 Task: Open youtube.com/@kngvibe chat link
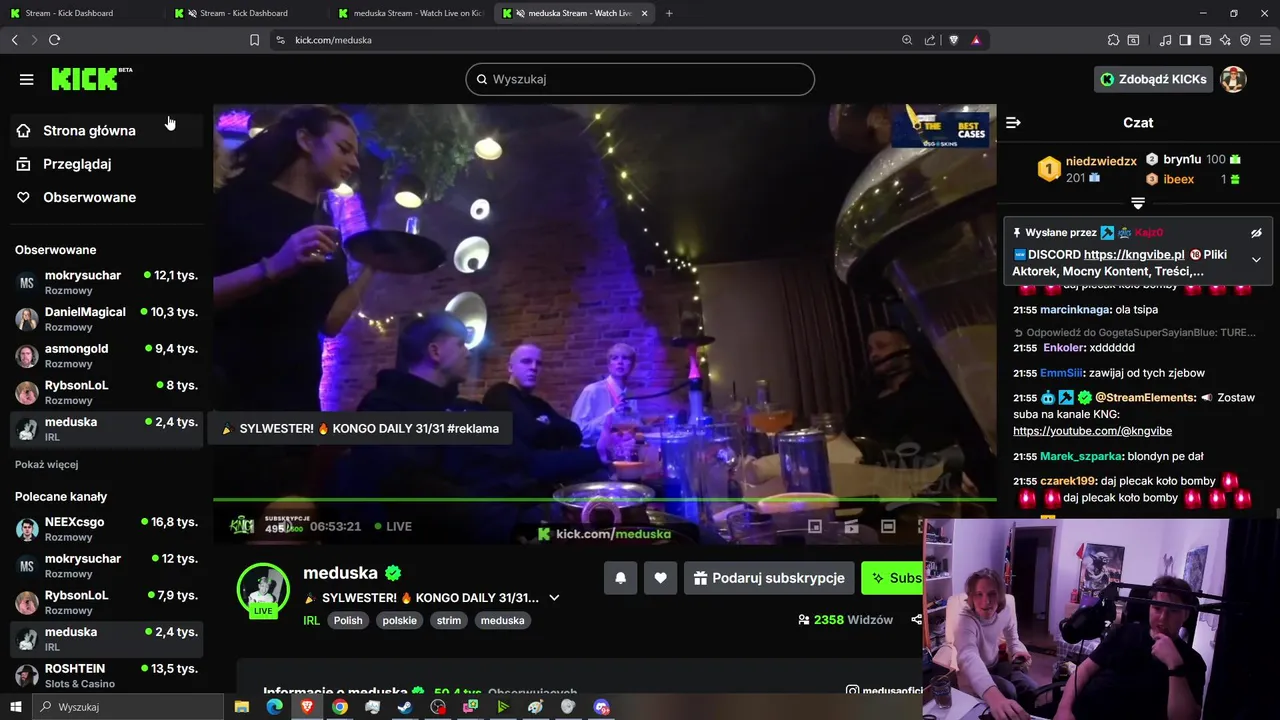[x=1092, y=431]
